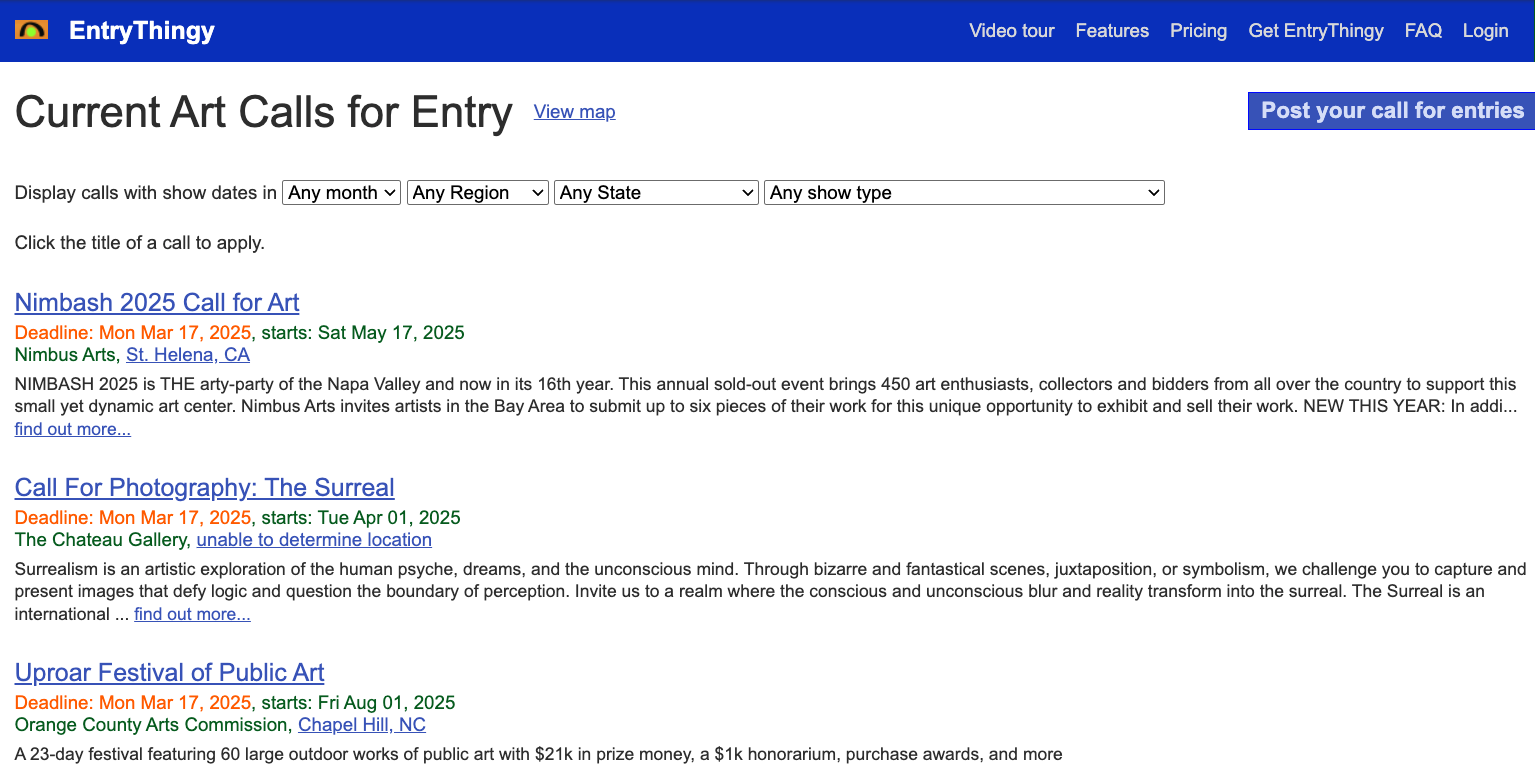The width and height of the screenshot is (1535, 777).
Task: Open Call For Photography: The Surreal
Action: tap(205, 488)
